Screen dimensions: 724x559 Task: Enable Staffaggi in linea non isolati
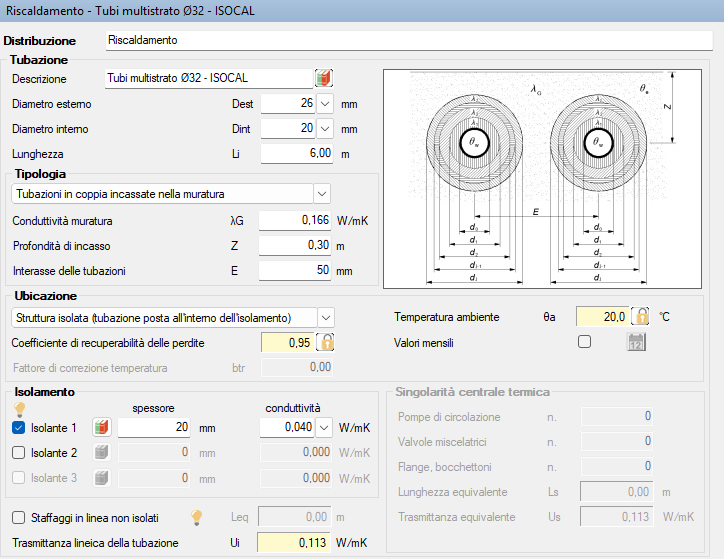coord(19,518)
